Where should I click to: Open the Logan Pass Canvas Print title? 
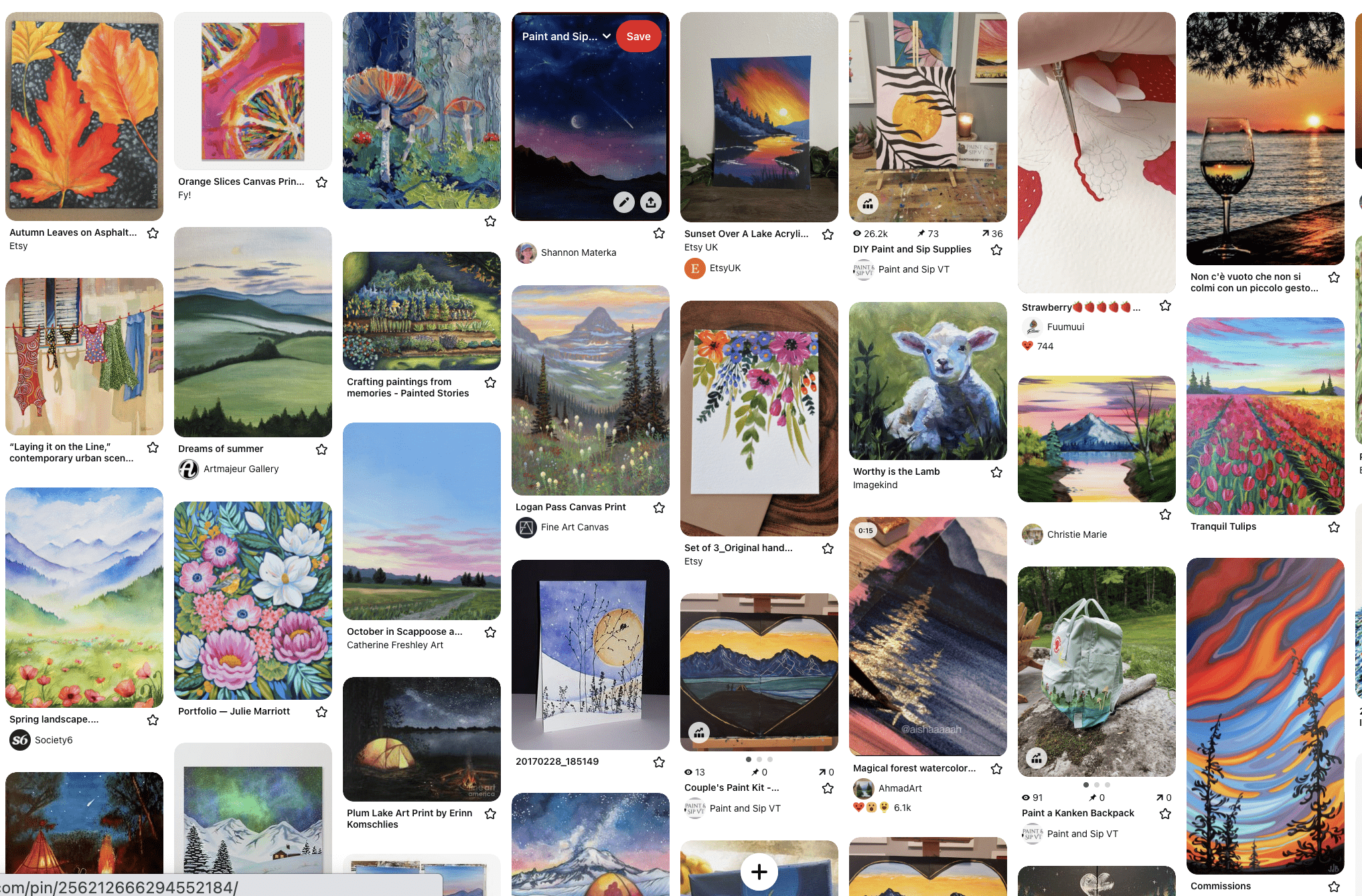point(571,507)
